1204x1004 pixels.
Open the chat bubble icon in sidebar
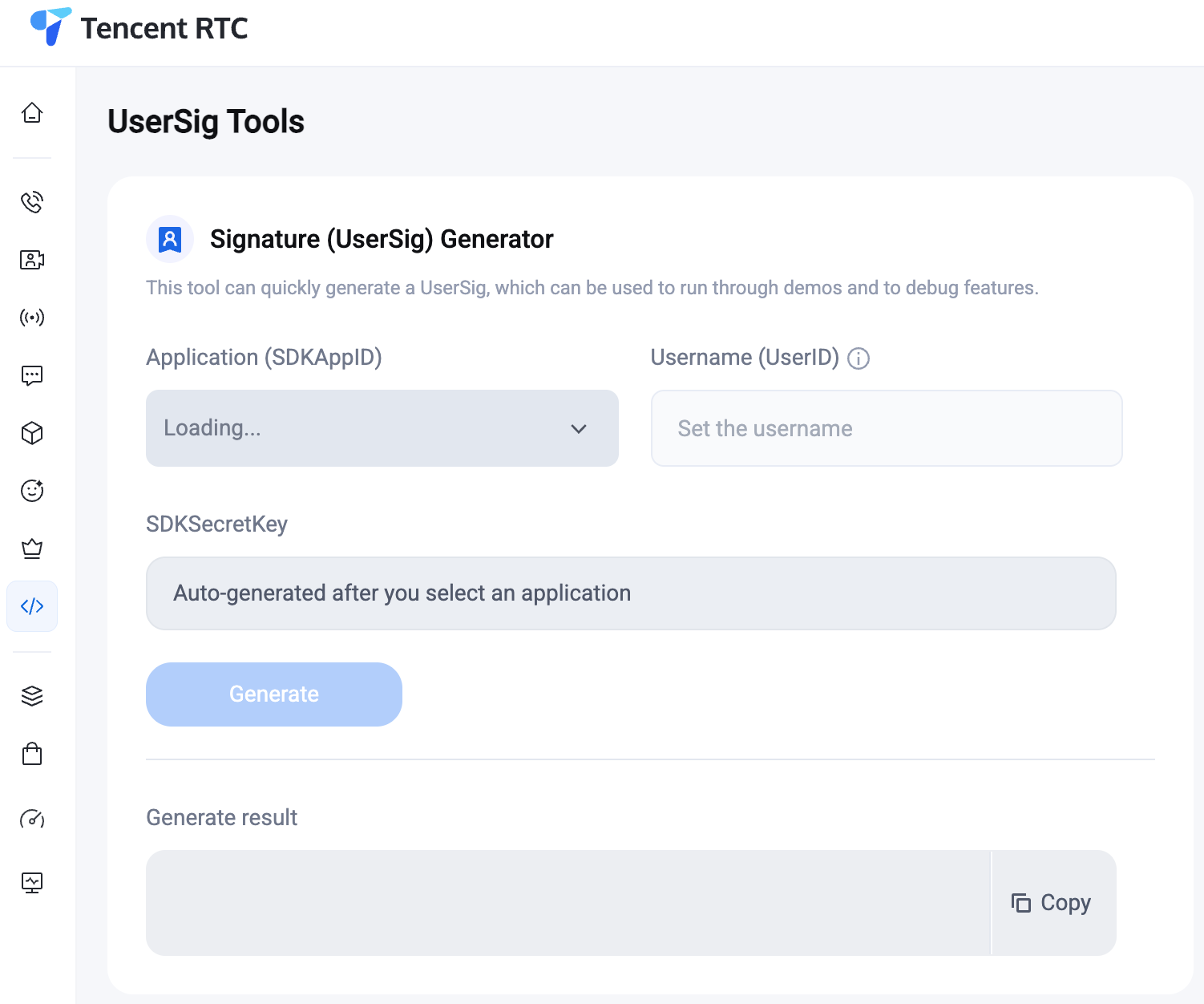point(32,375)
